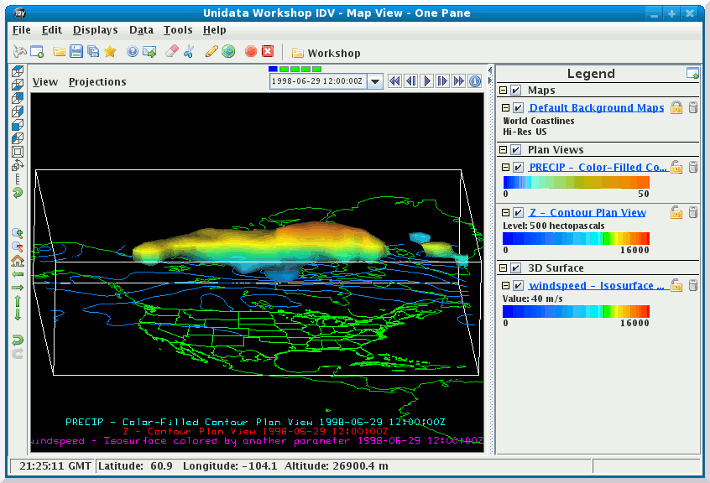Open the animation time dropdown
The image size is (710, 483).
[x=375, y=81]
